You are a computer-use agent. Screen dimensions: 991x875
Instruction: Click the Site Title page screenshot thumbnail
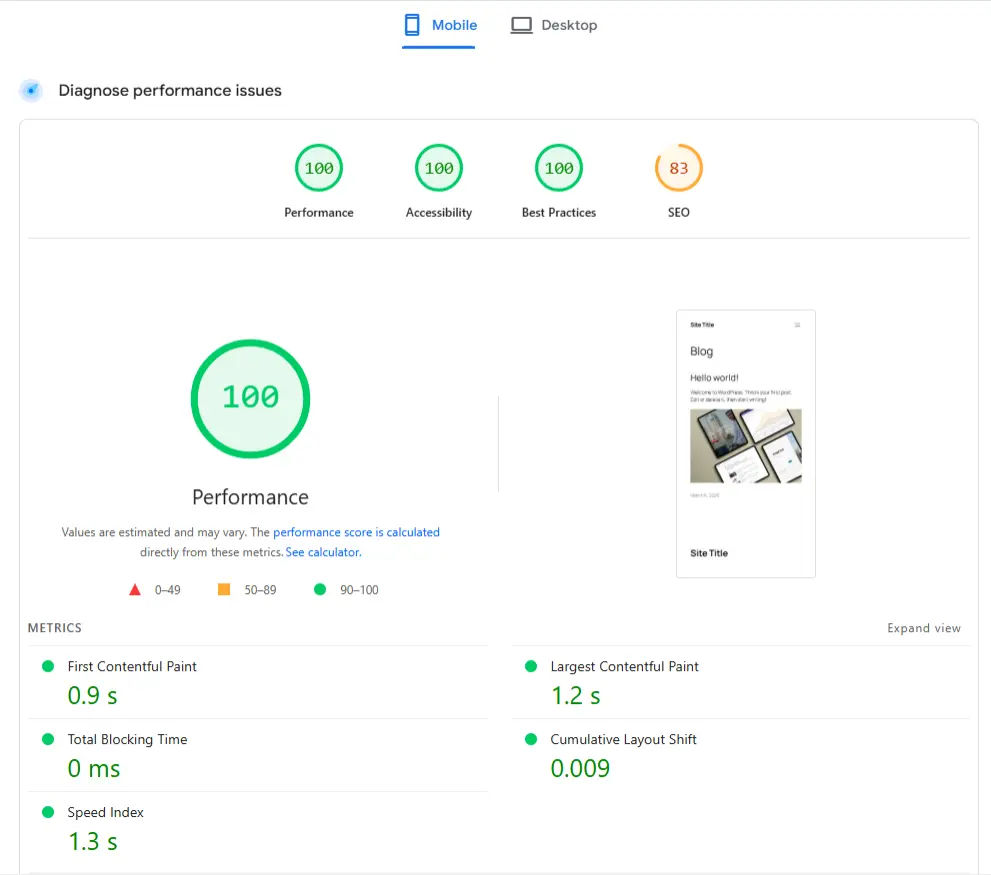click(x=745, y=443)
